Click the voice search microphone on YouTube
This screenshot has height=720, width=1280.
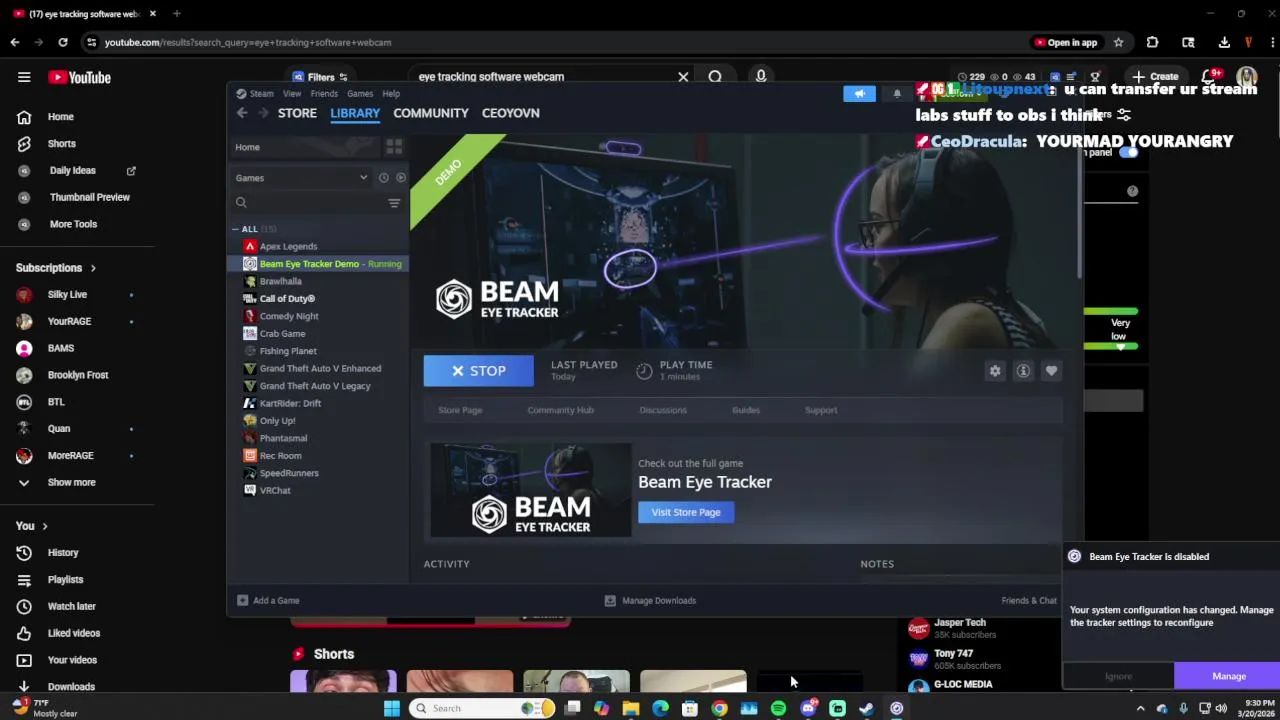pos(761,76)
